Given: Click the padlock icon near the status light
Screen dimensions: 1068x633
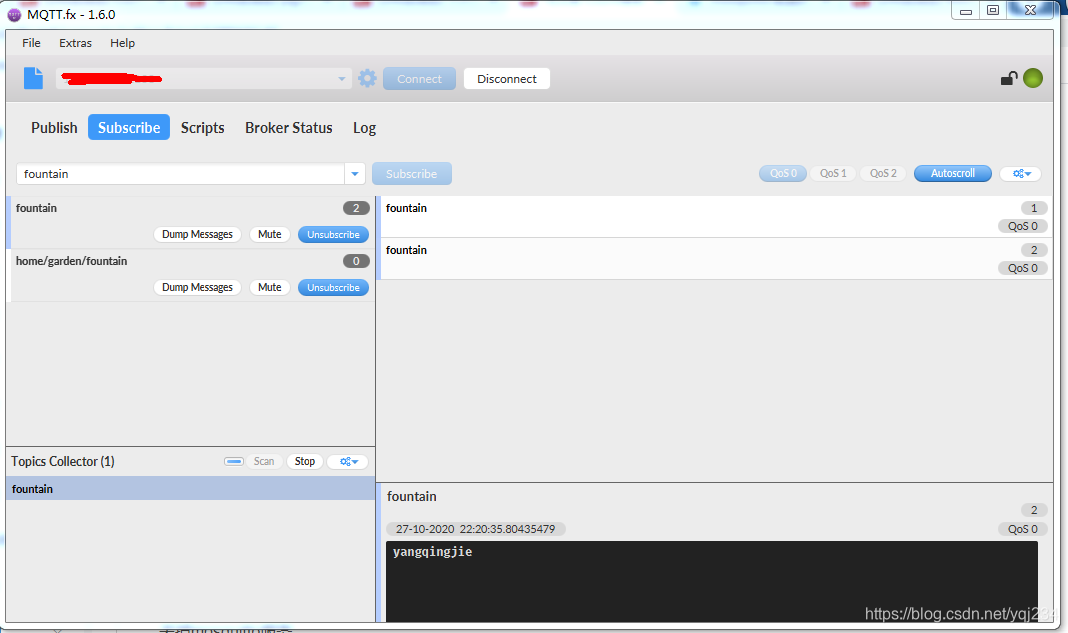Looking at the screenshot, I should coord(1010,76).
